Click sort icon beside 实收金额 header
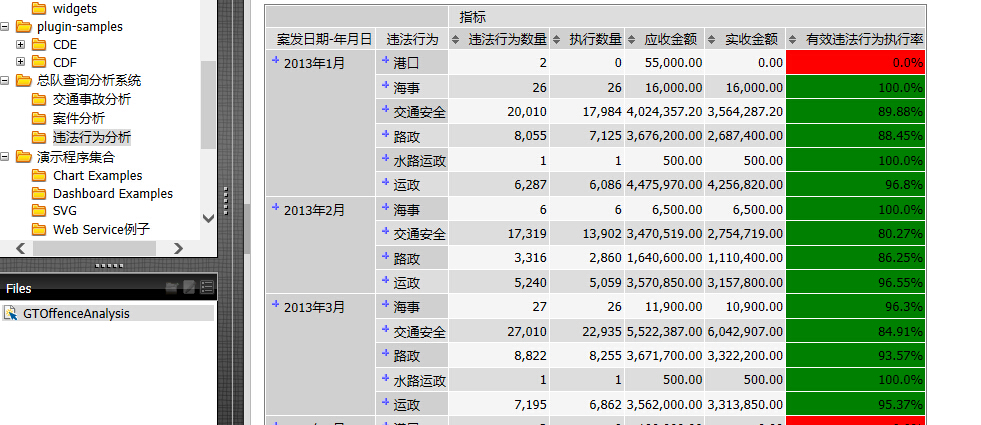 pyautogui.click(x=712, y=39)
